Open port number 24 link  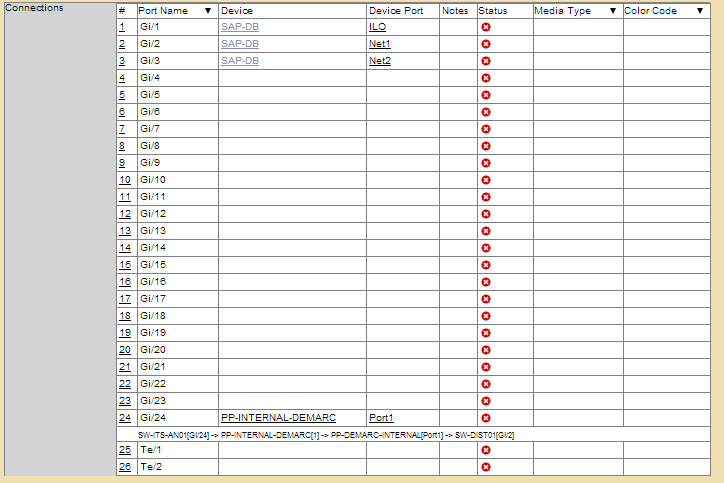click(125, 417)
